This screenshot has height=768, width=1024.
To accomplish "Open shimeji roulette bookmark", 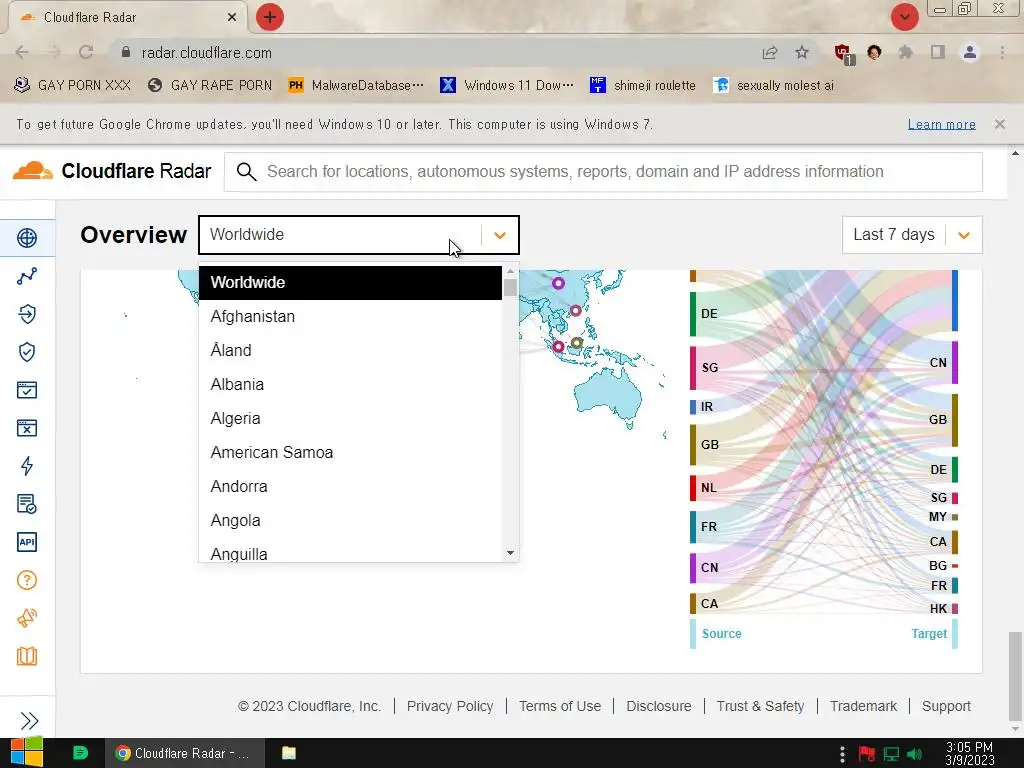I will point(643,85).
